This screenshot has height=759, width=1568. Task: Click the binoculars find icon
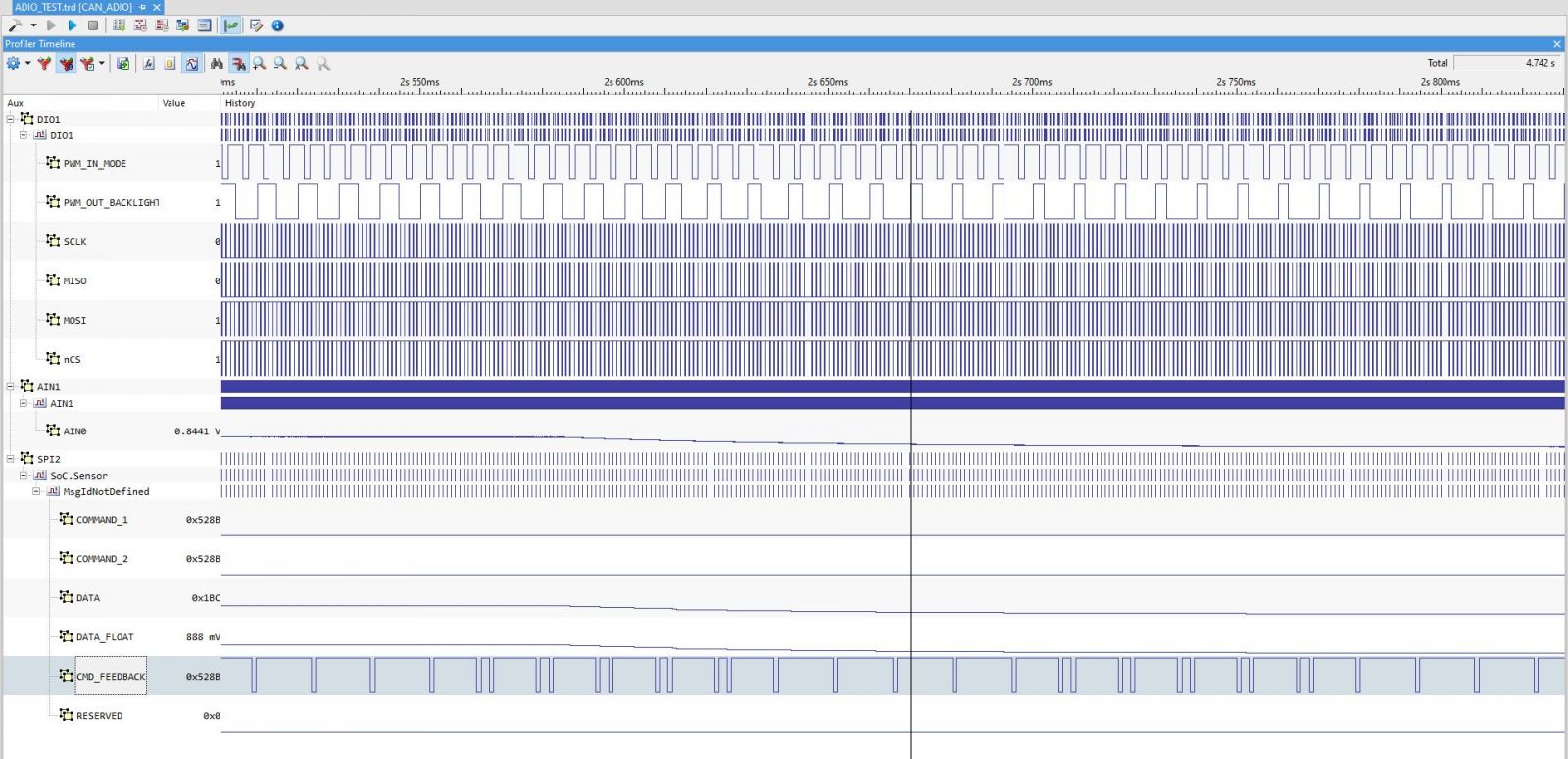[x=217, y=63]
